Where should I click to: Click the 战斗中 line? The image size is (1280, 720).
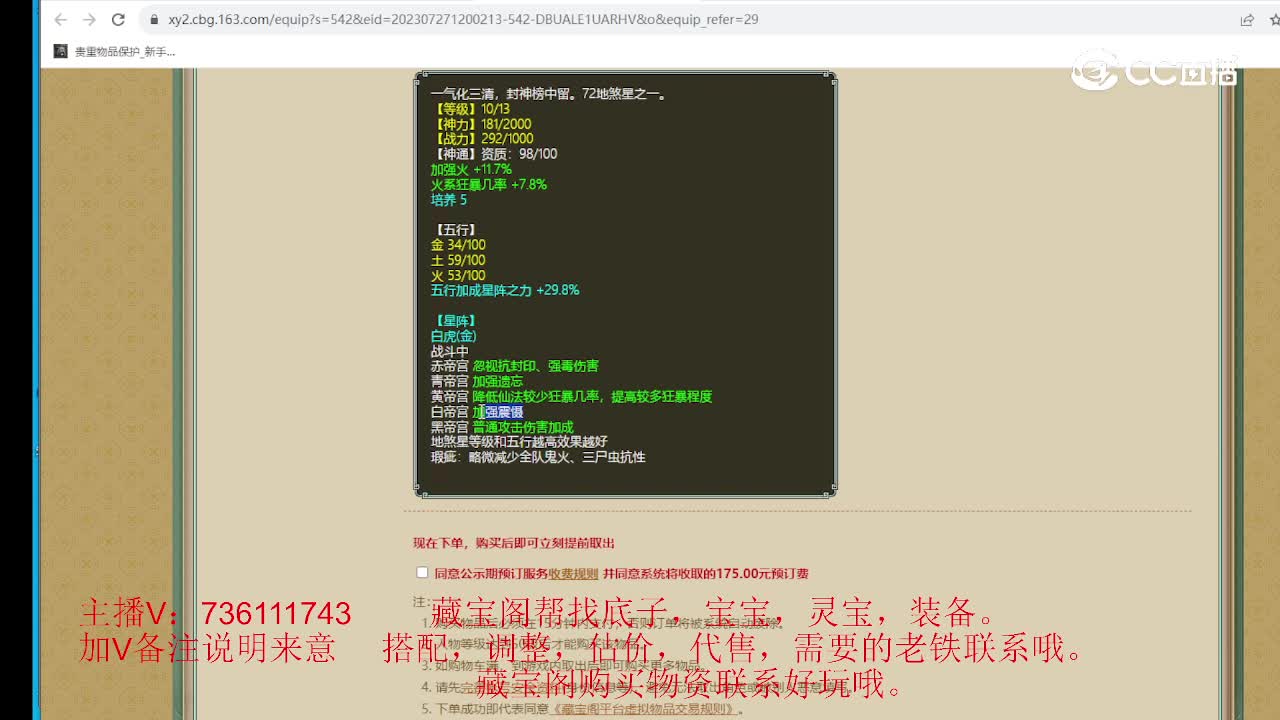tap(450, 351)
